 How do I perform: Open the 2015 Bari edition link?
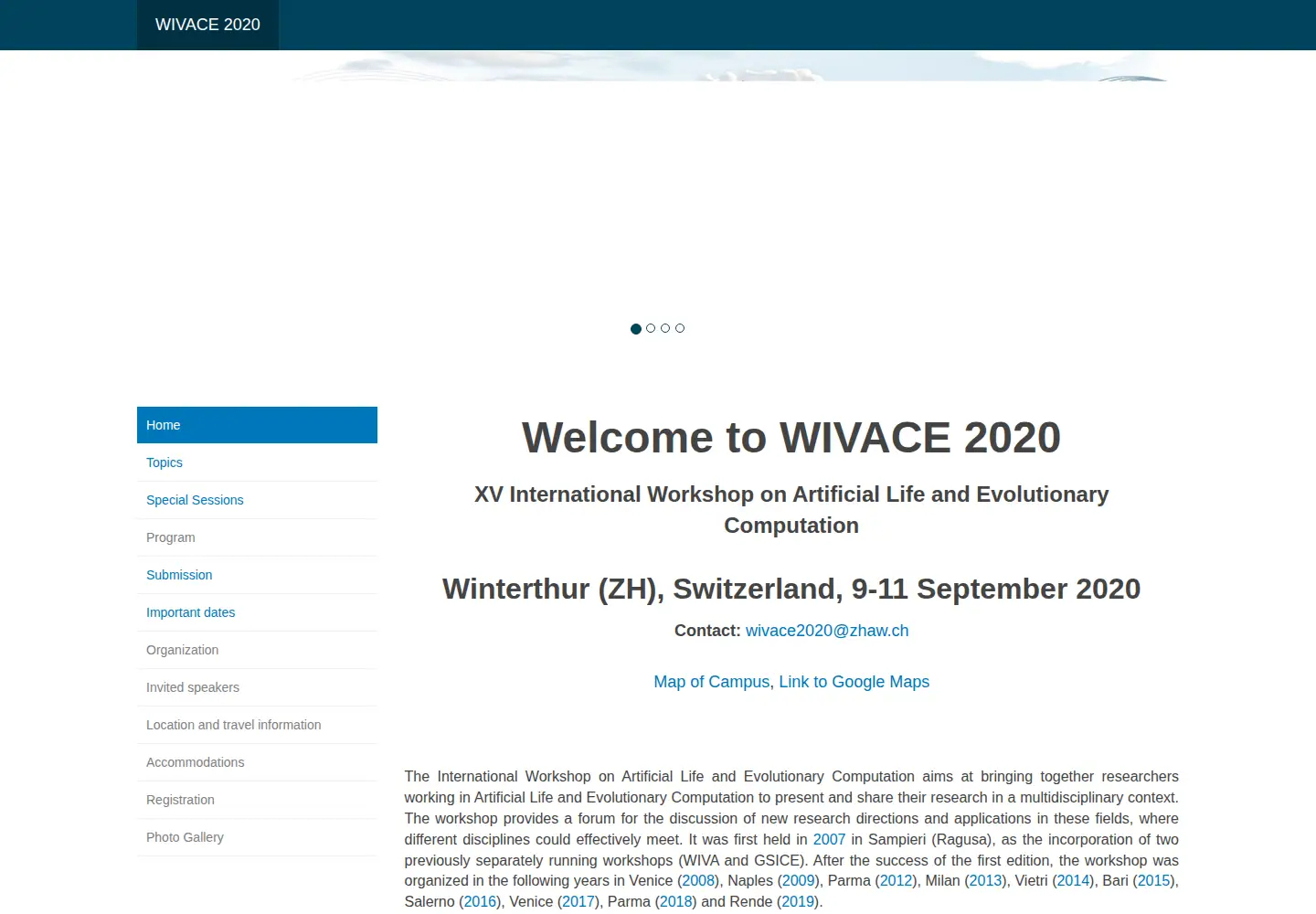click(1154, 880)
